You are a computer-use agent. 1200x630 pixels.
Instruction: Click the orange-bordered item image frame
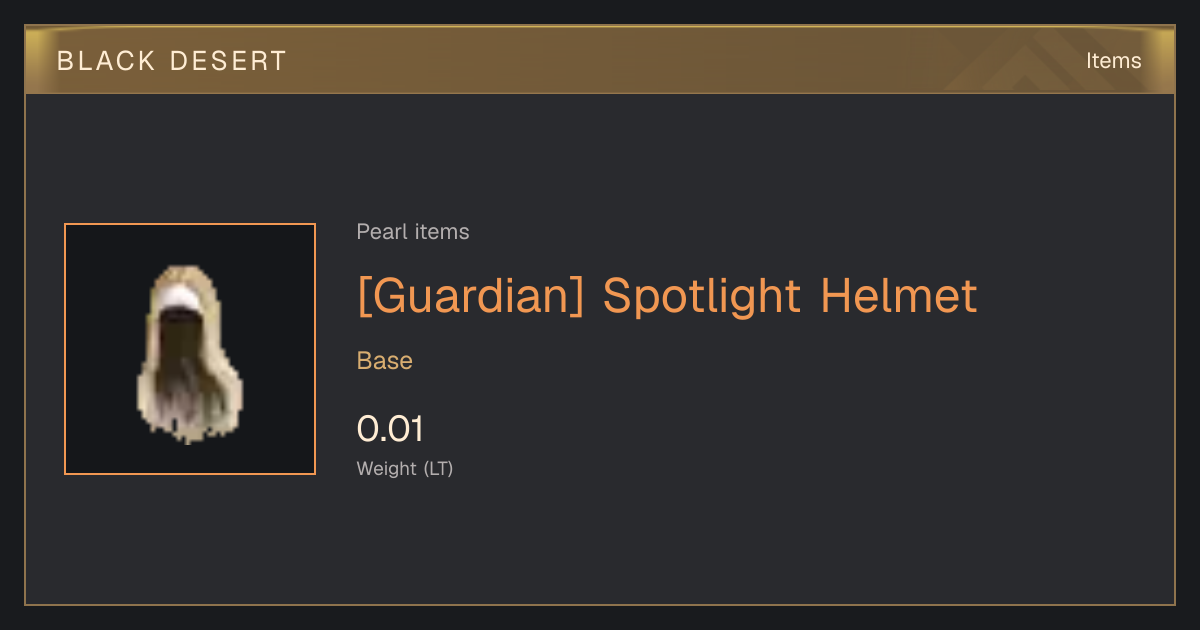[190, 349]
